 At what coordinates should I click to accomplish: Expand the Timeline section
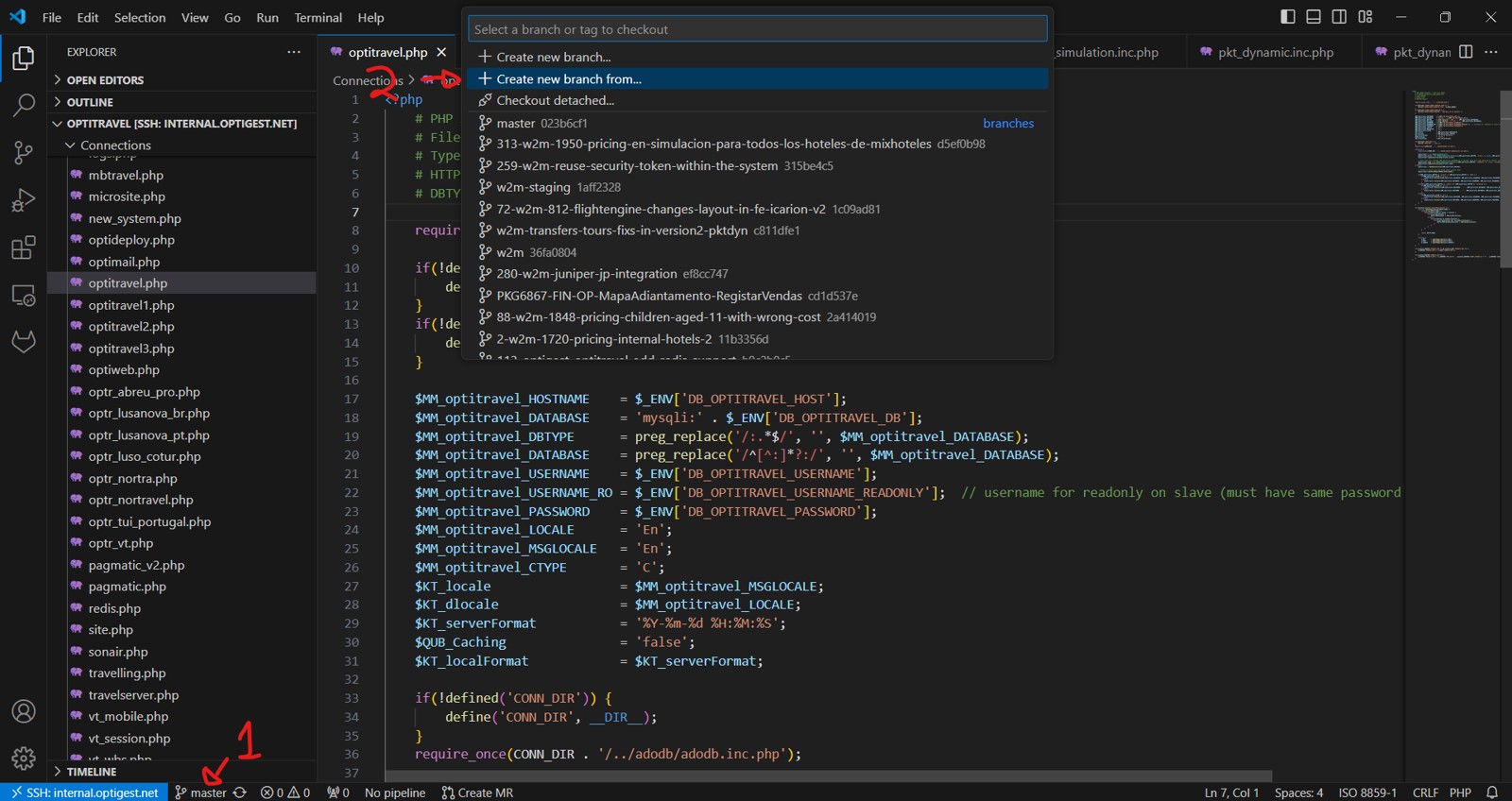click(x=91, y=772)
